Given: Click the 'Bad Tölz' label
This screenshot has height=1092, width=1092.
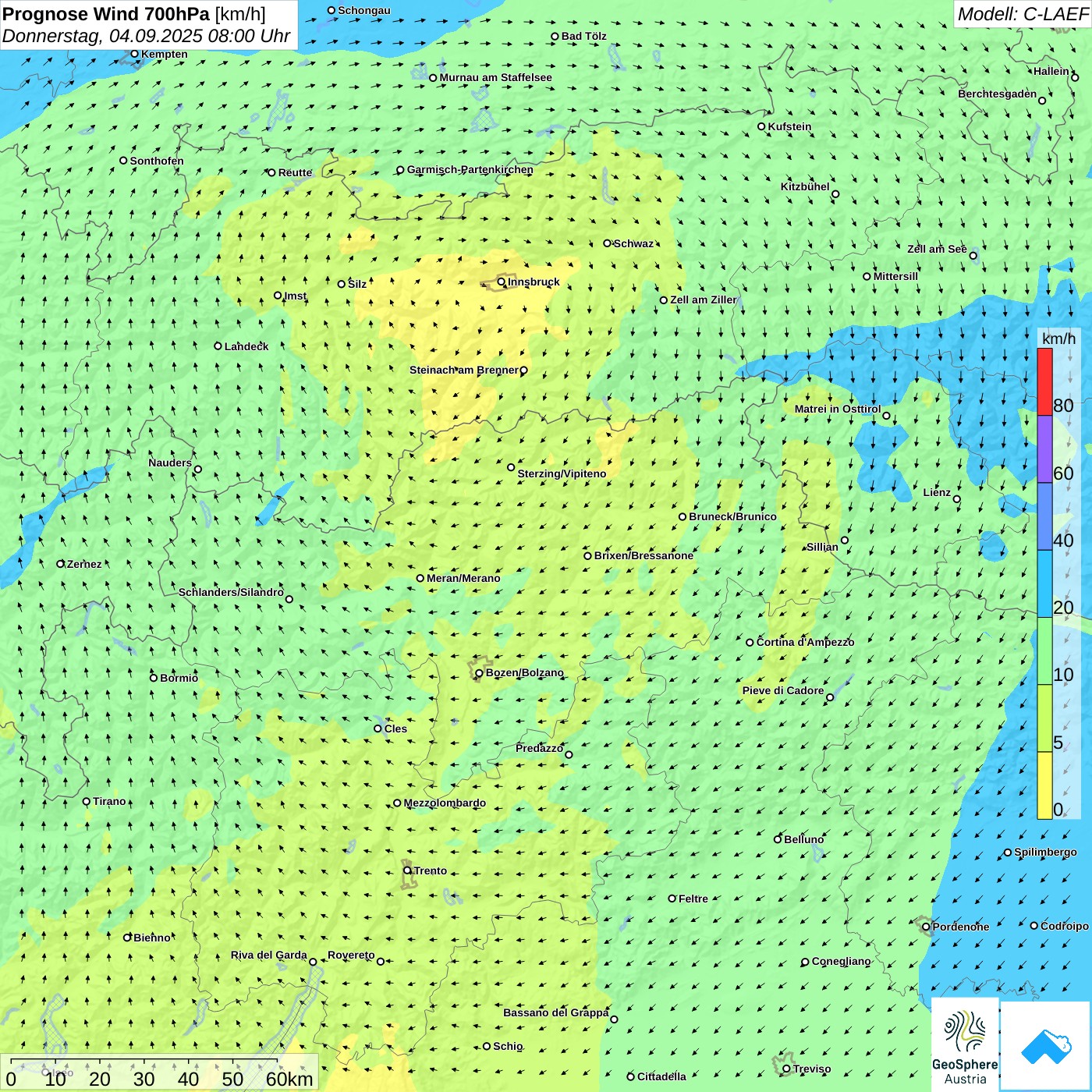Looking at the screenshot, I should 584,36.
